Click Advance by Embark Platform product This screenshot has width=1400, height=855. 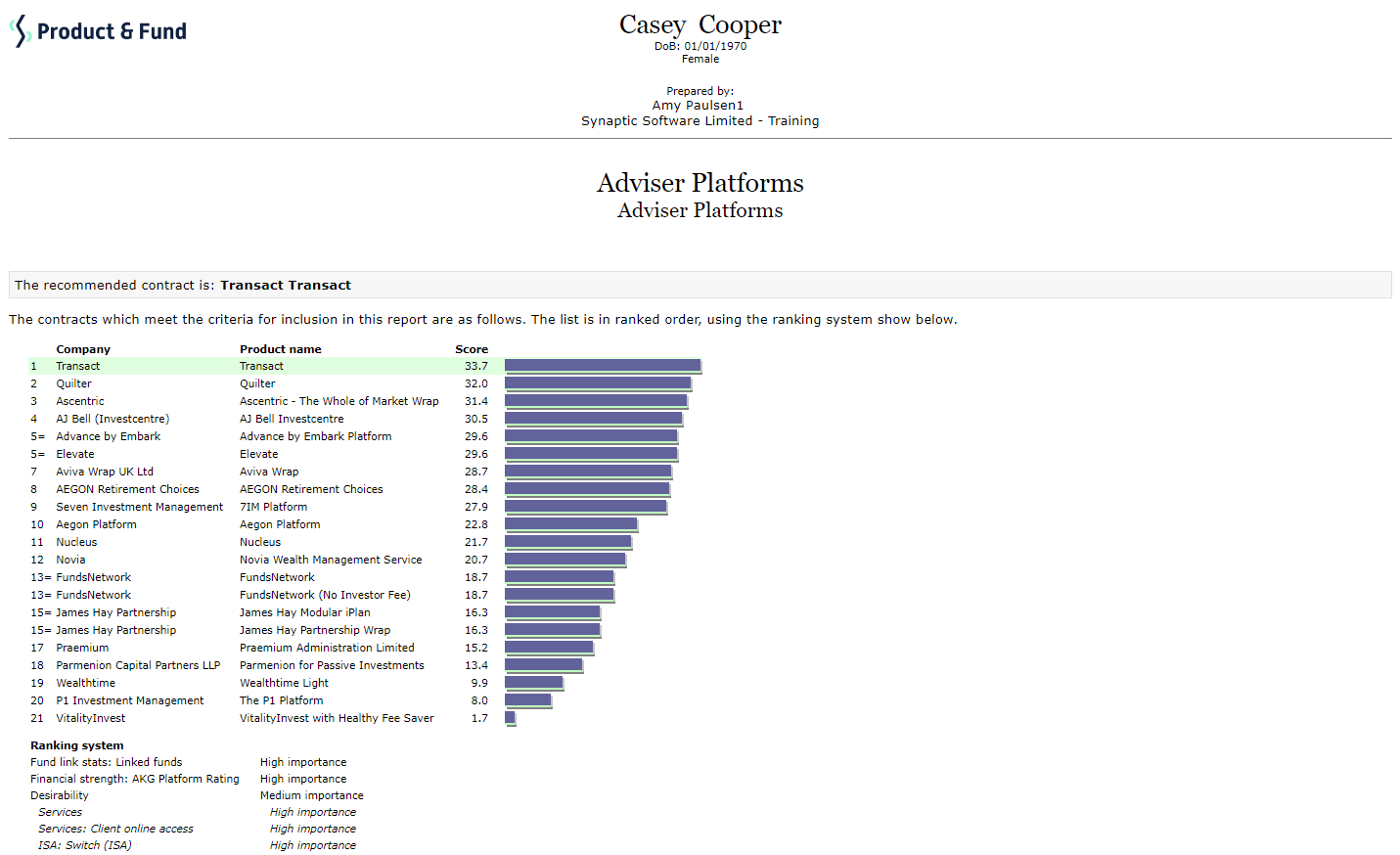316,436
